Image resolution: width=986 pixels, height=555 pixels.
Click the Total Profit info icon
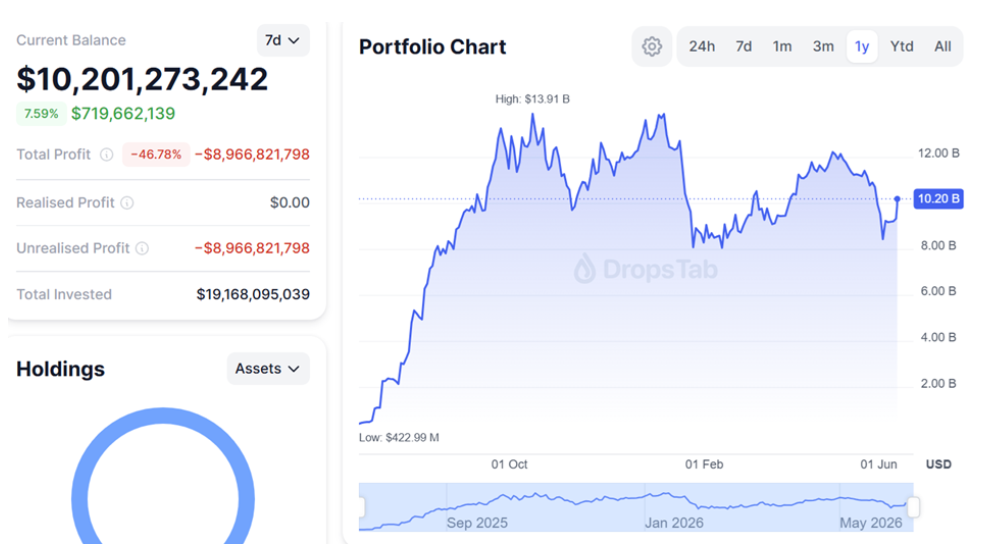click(107, 155)
